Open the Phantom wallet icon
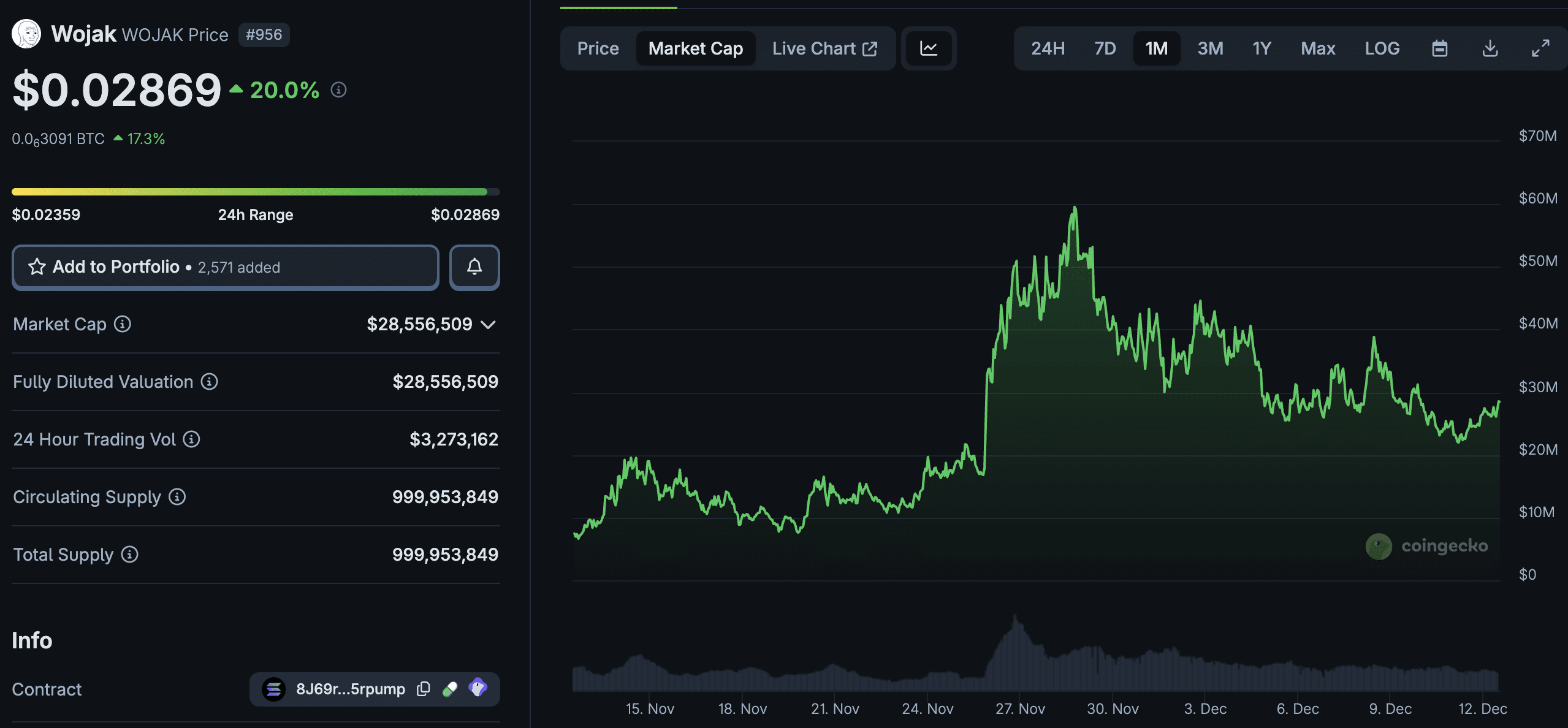Screen dimensions: 1568x728 coord(478,689)
